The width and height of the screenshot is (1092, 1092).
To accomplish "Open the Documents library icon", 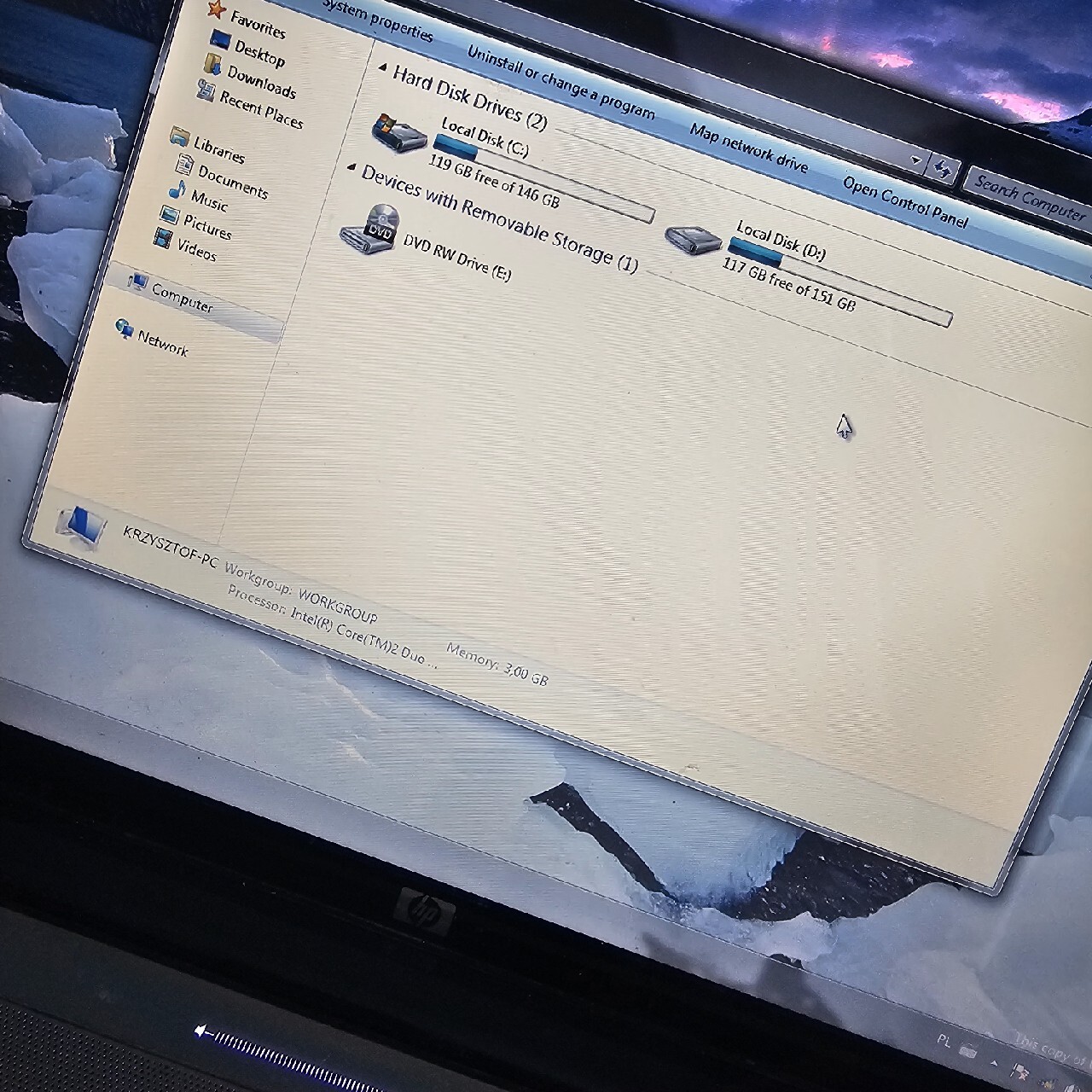I will [x=184, y=164].
